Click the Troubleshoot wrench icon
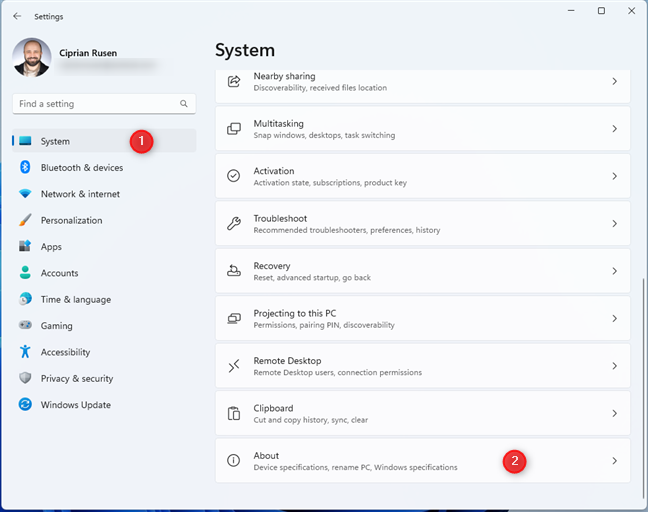This screenshot has width=648, height=512. tap(234, 224)
